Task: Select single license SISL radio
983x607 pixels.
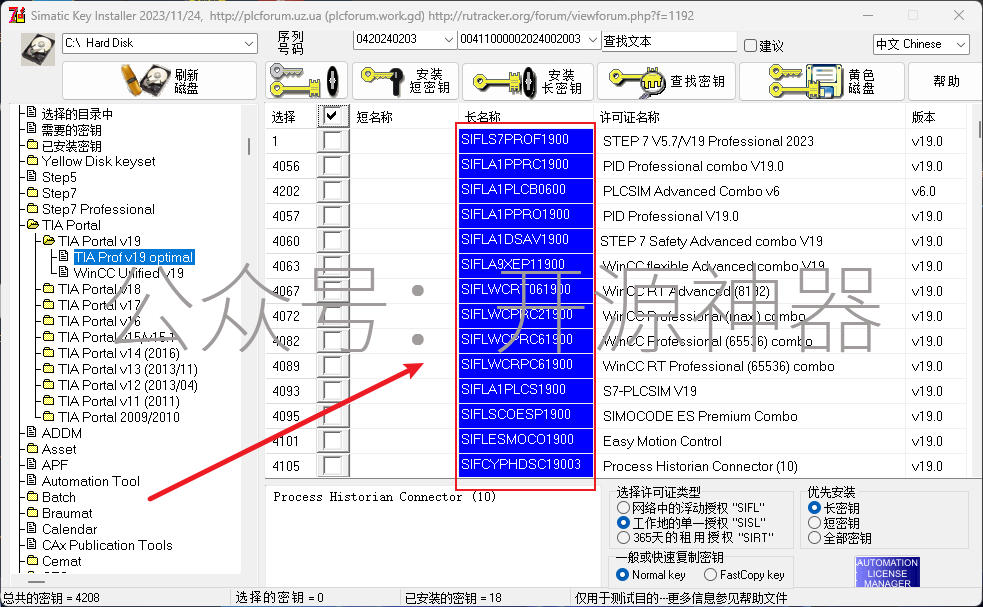Action: click(x=623, y=522)
